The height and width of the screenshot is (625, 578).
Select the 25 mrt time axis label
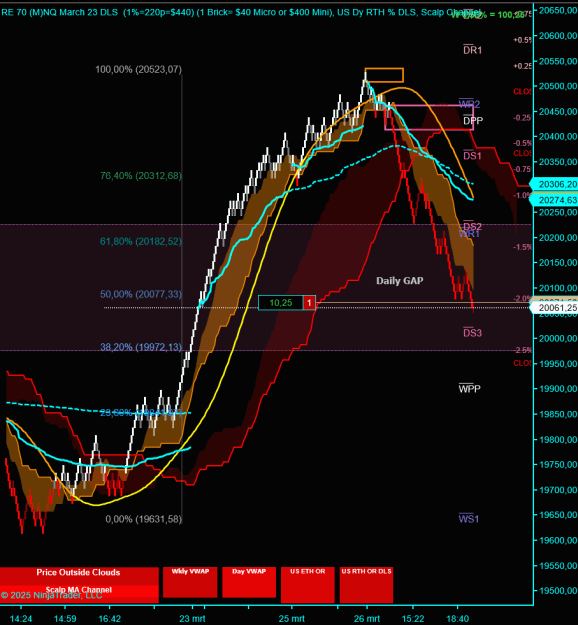292,619
